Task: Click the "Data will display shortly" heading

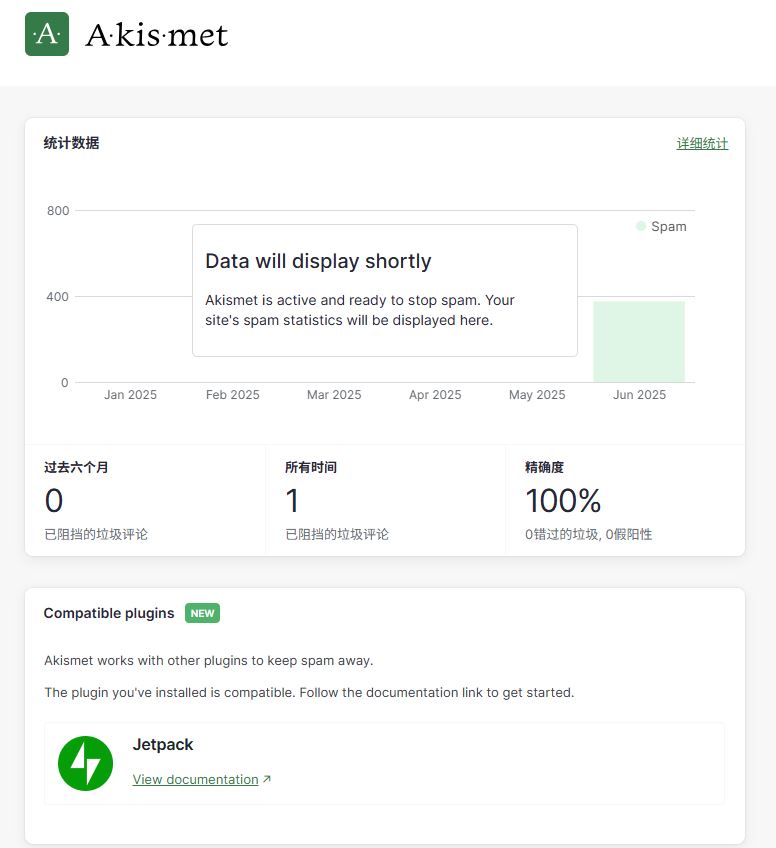Action: pos(318,262)
